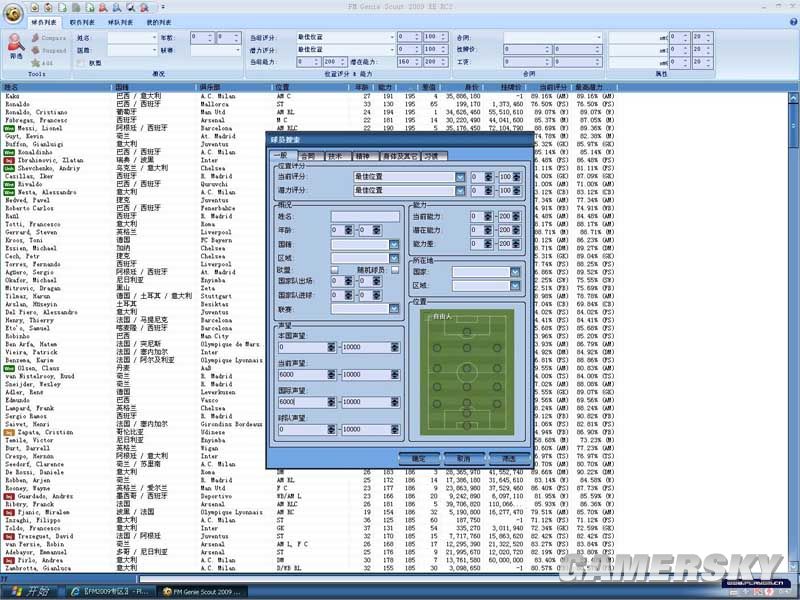800x600 pixels.
Task: Click the Add star icon
Action: 35,63
